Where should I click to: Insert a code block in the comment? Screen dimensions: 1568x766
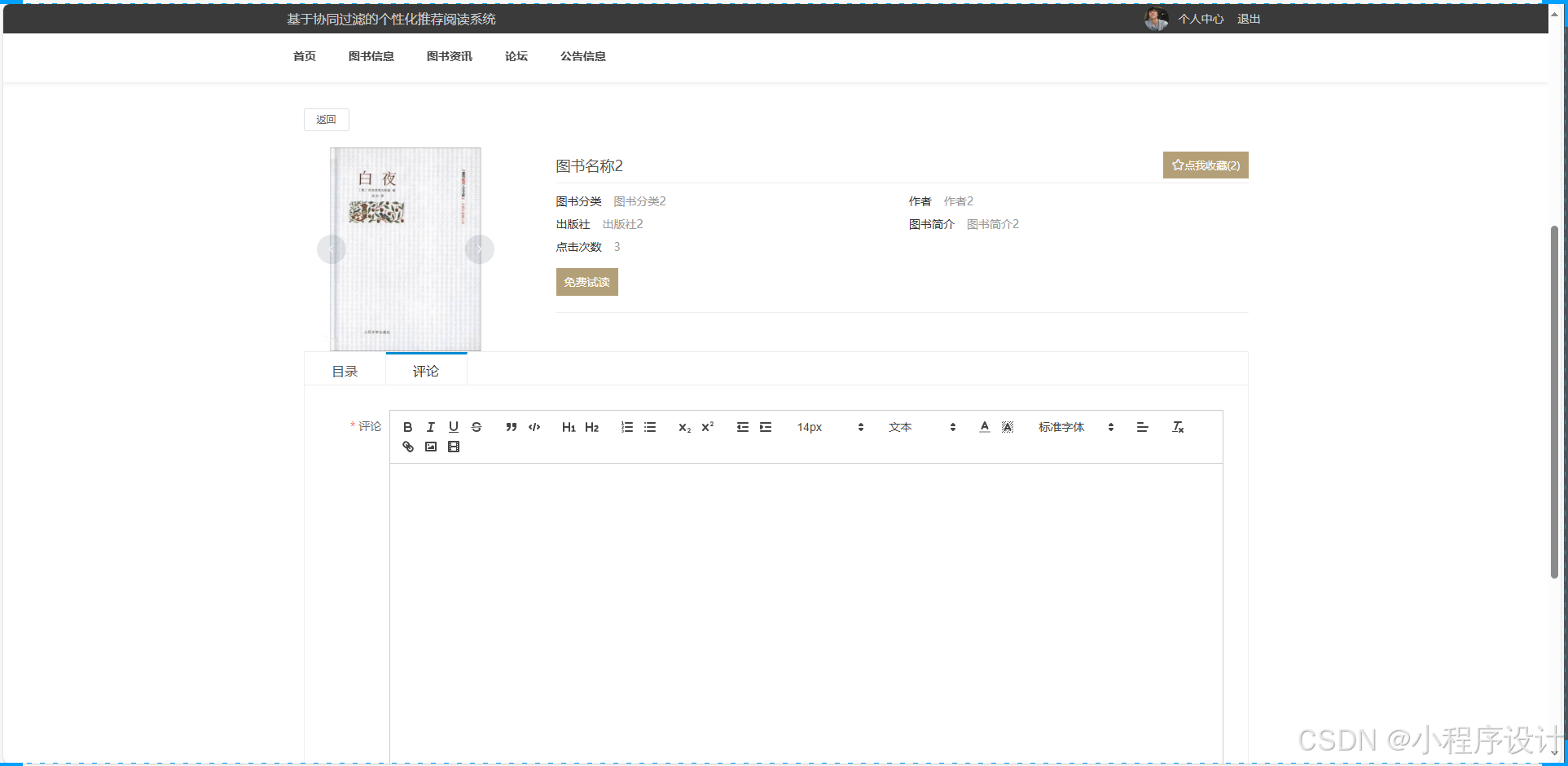[534, 427]
